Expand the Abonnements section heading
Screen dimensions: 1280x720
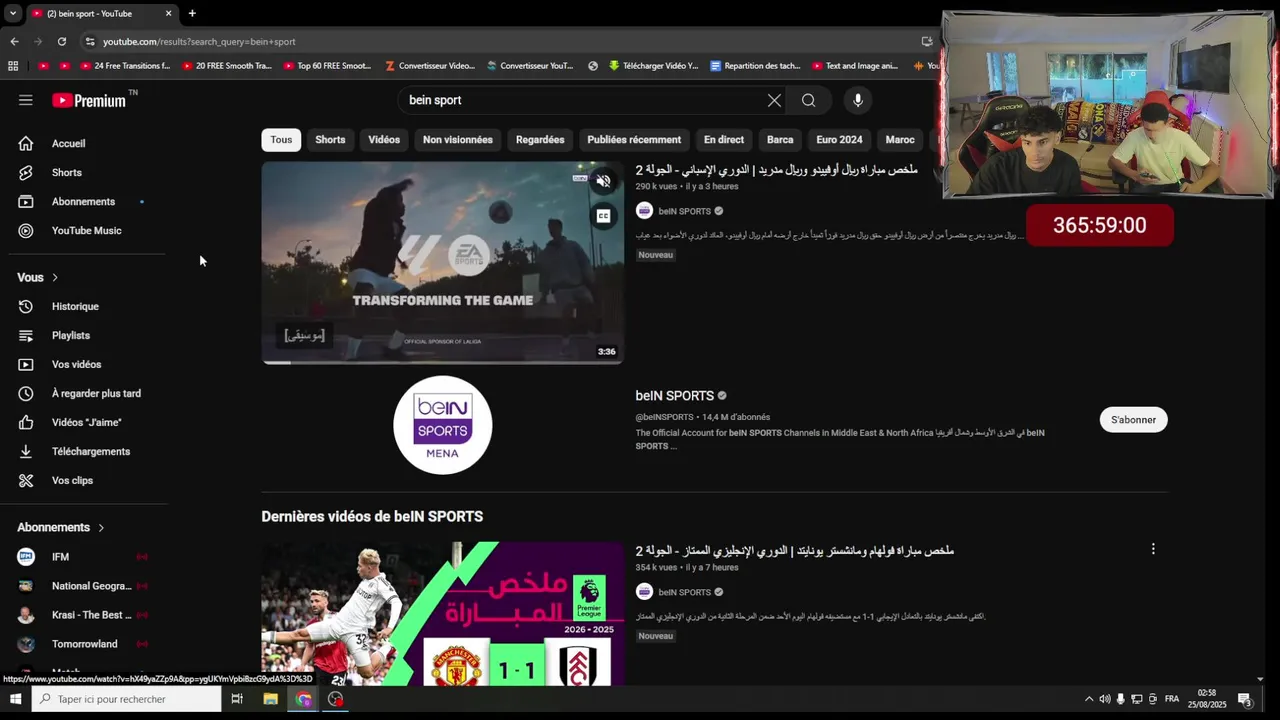[61, 527]
